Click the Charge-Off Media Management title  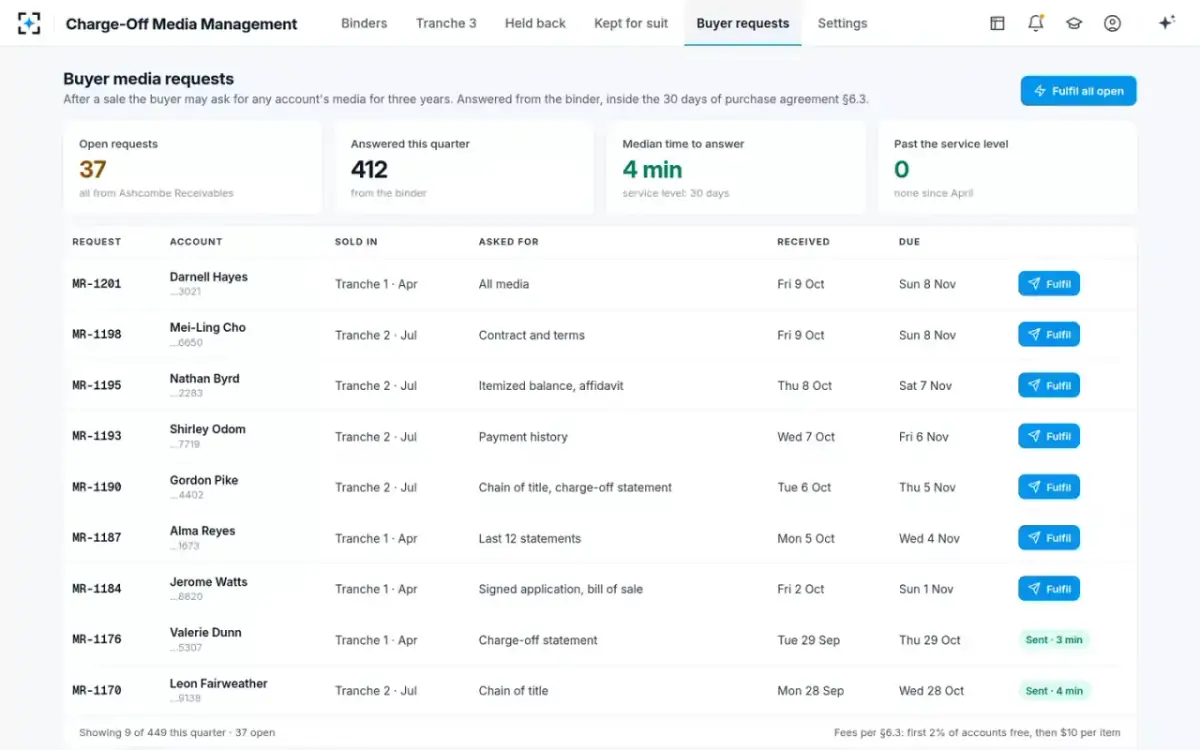pyautogui.click(x=181, y=24)
